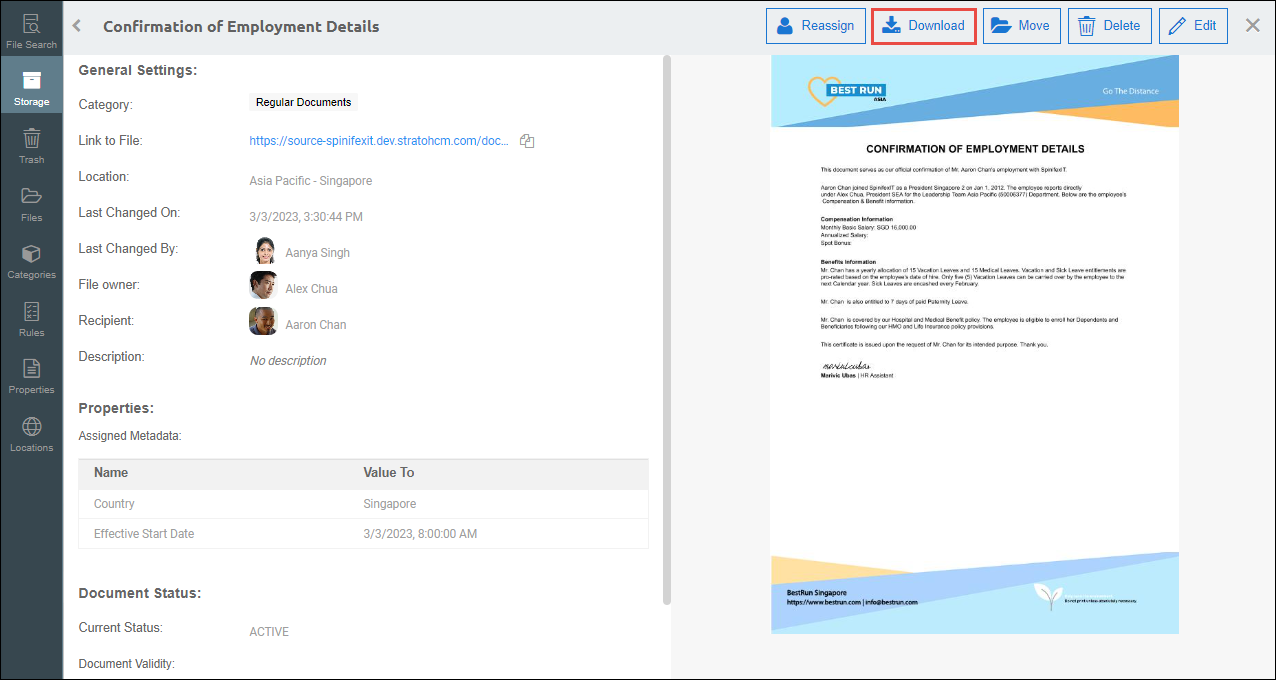This screenshot has height=680, width=1276.
Task: Click the Reassign button
Action: click(x=815, y=26)
